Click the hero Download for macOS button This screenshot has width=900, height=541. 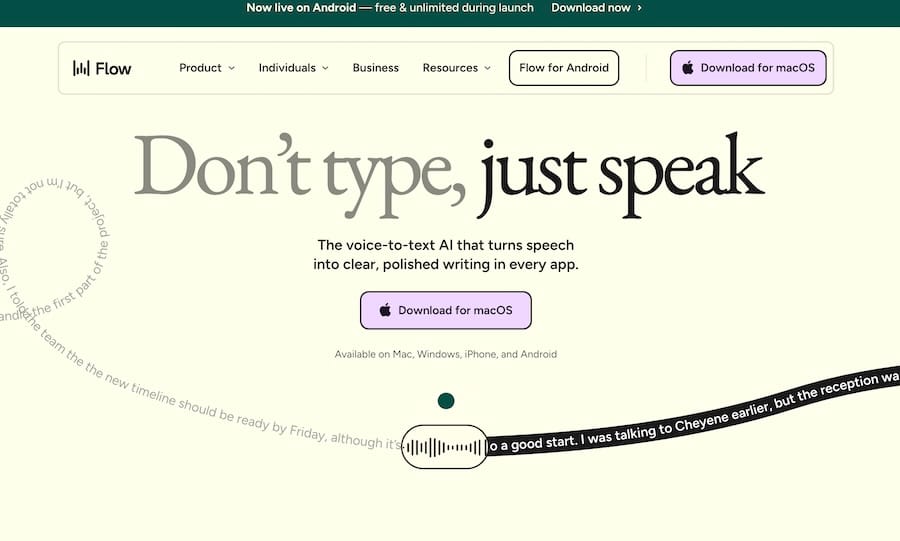[x=445, y=310]
